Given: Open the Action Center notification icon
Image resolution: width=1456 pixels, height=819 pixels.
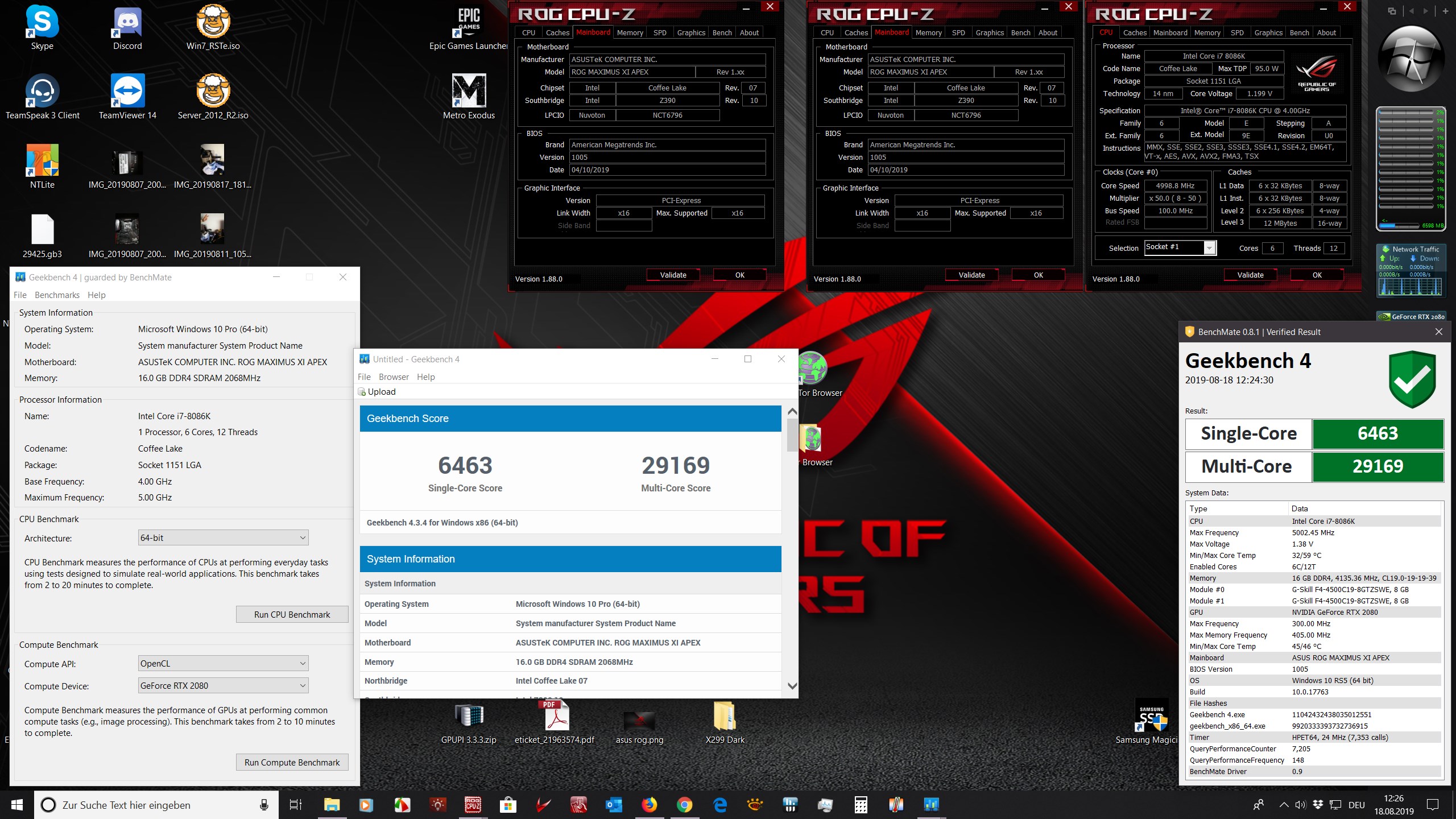Looking at the screenshot, I should pos(1433,805).
